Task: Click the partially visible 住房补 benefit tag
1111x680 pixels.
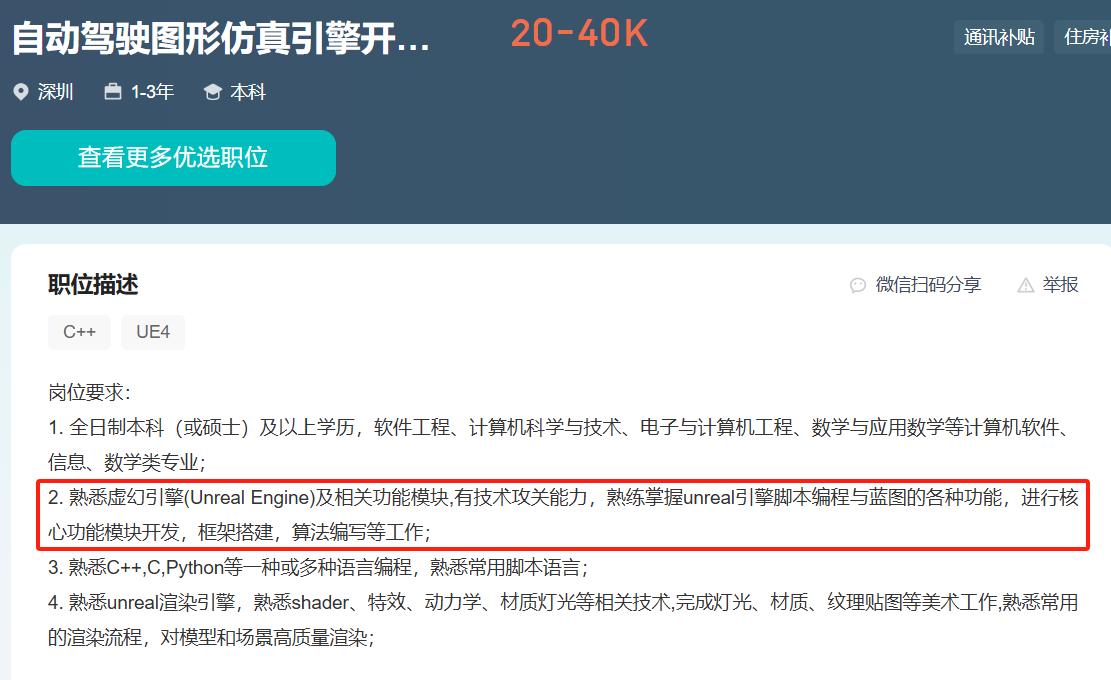Action: point(1084,38)
